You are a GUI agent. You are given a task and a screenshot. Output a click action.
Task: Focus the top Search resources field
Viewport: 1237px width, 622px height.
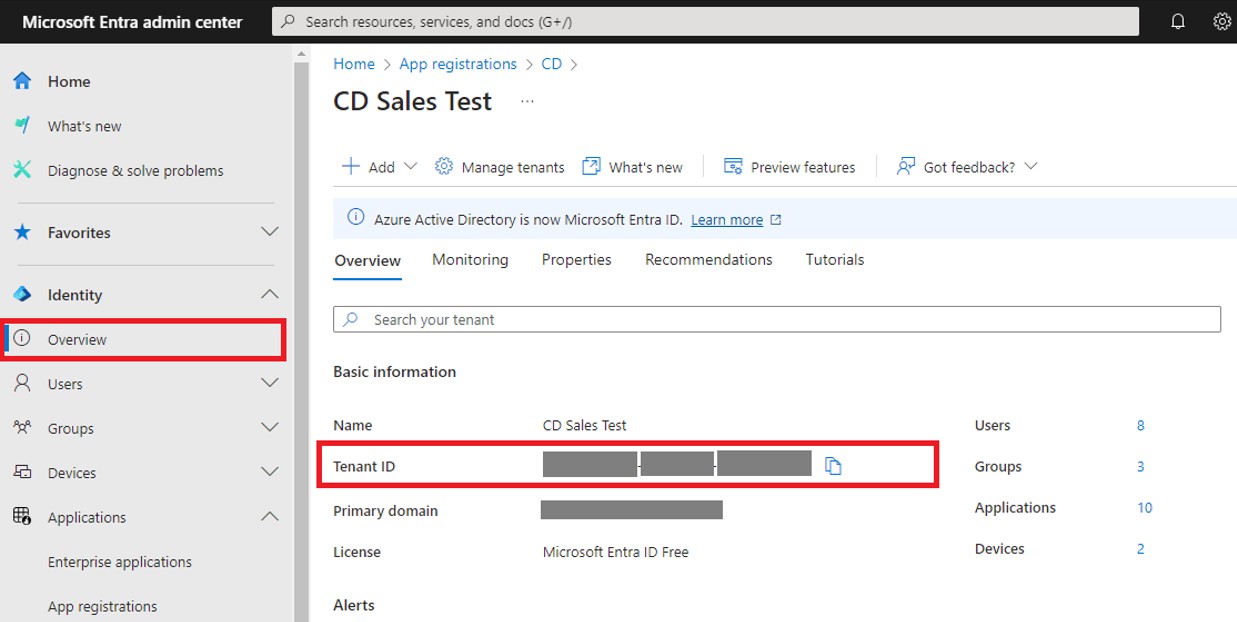point(705,21)
